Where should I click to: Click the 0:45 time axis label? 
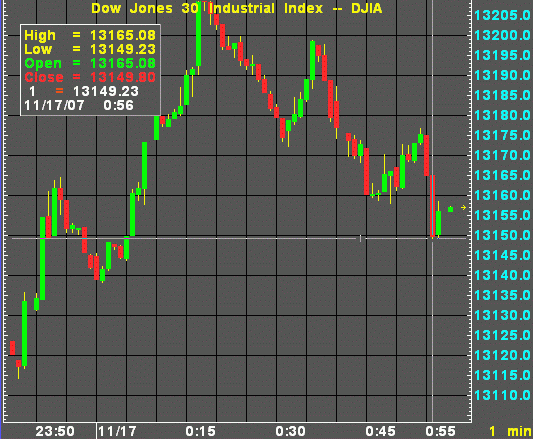(x=381, y=432)
